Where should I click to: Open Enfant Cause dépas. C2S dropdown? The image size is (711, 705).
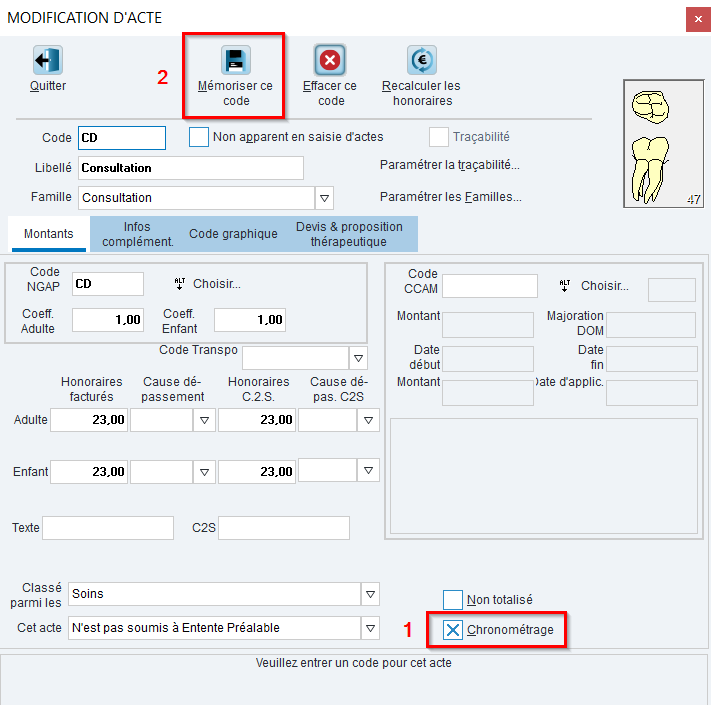[368, 470]
